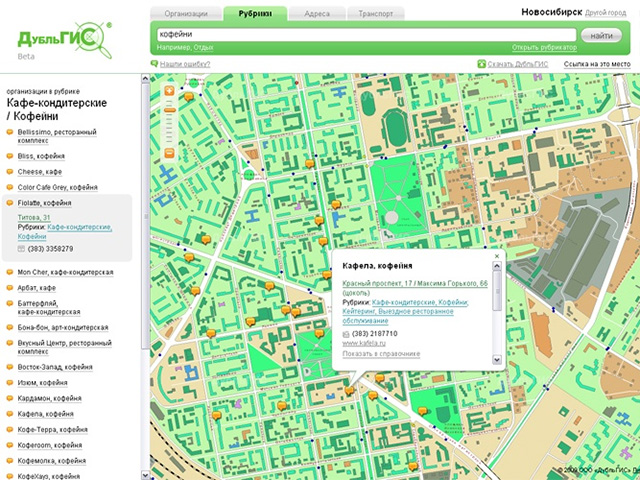
Task: Click Другой город link
Action: 605,13
